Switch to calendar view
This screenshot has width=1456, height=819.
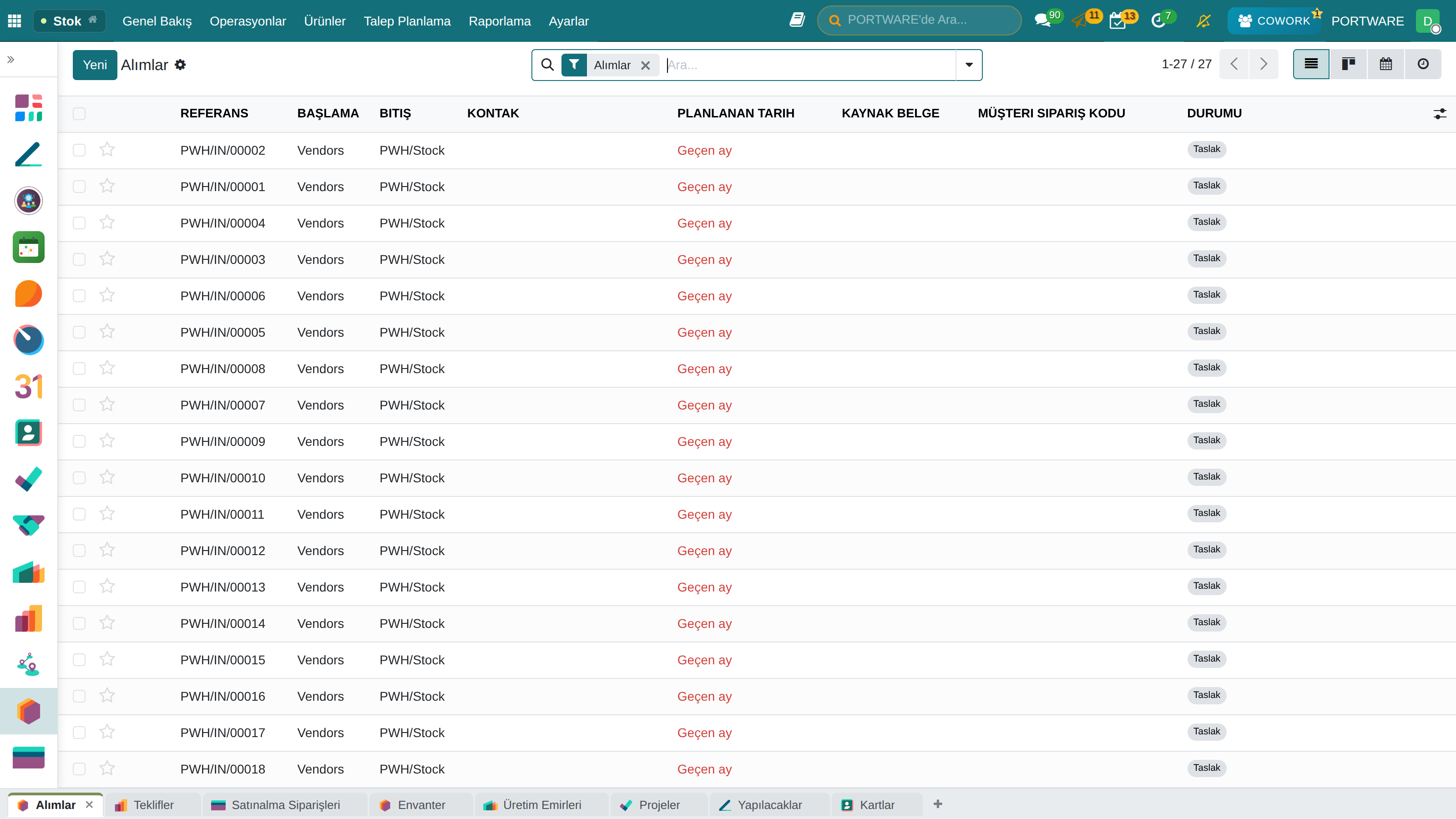[1385, 64]
